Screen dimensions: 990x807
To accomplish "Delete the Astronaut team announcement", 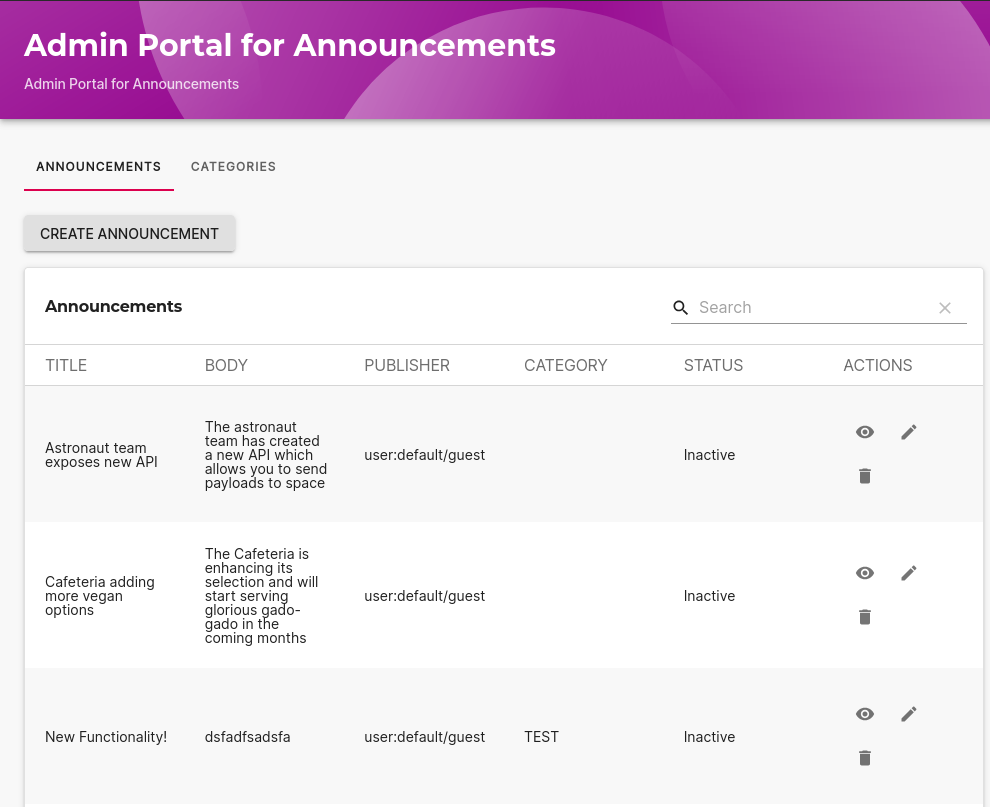I will [864, 476].
